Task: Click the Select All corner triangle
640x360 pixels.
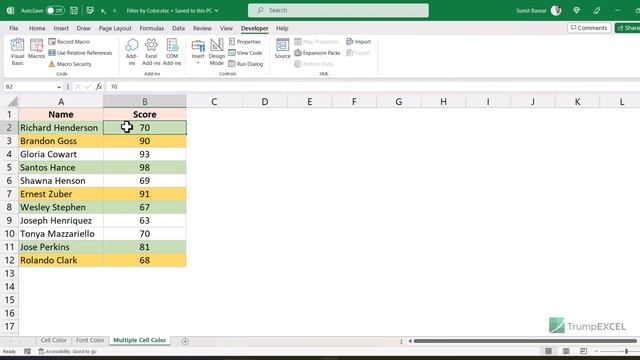Action: (13, 102)
